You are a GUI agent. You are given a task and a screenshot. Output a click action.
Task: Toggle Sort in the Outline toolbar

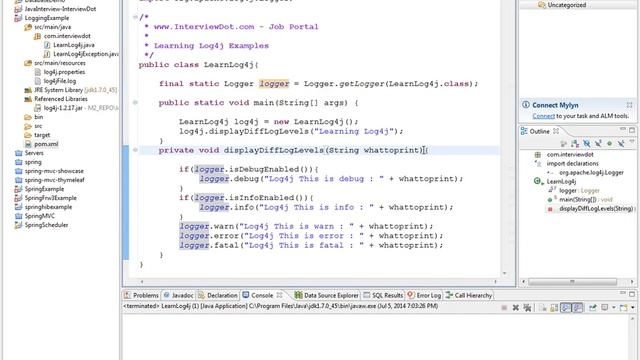(575, 144)
